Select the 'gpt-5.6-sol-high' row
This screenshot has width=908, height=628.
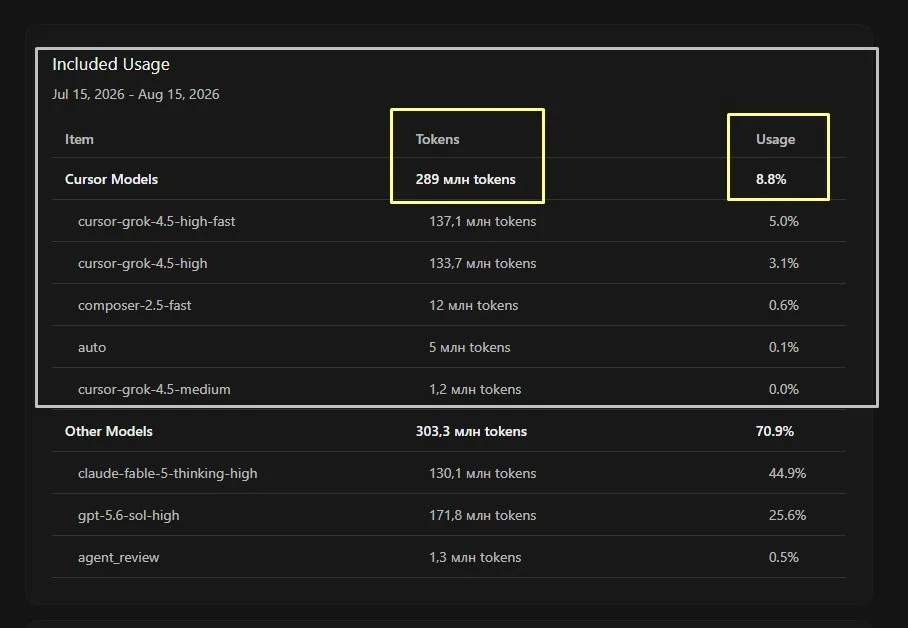point(449,514)
